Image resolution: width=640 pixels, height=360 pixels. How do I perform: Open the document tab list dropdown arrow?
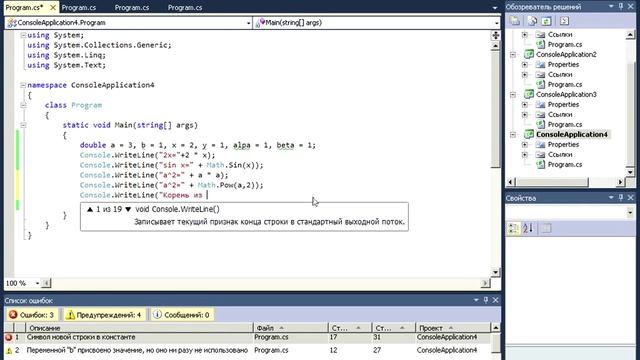click(495, 7)
